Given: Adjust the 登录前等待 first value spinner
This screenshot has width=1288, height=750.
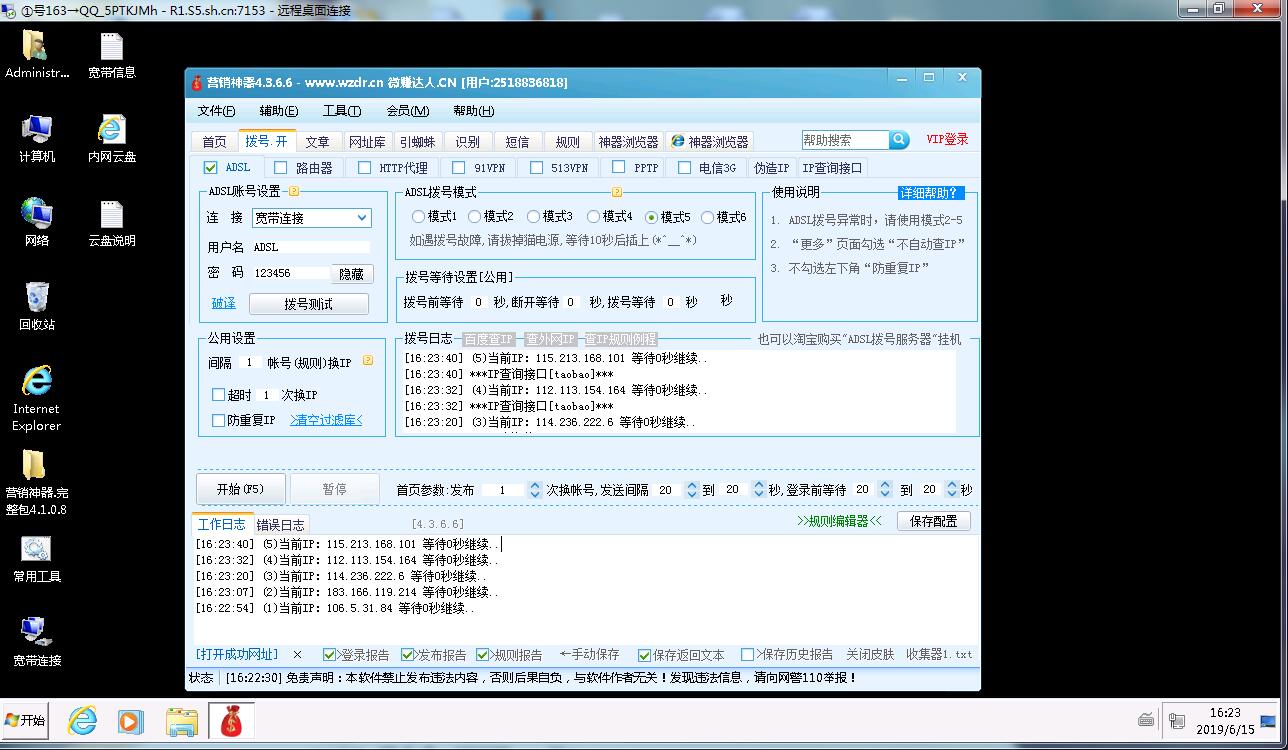Looking at the screenshot, I should [x=884, y=490].
